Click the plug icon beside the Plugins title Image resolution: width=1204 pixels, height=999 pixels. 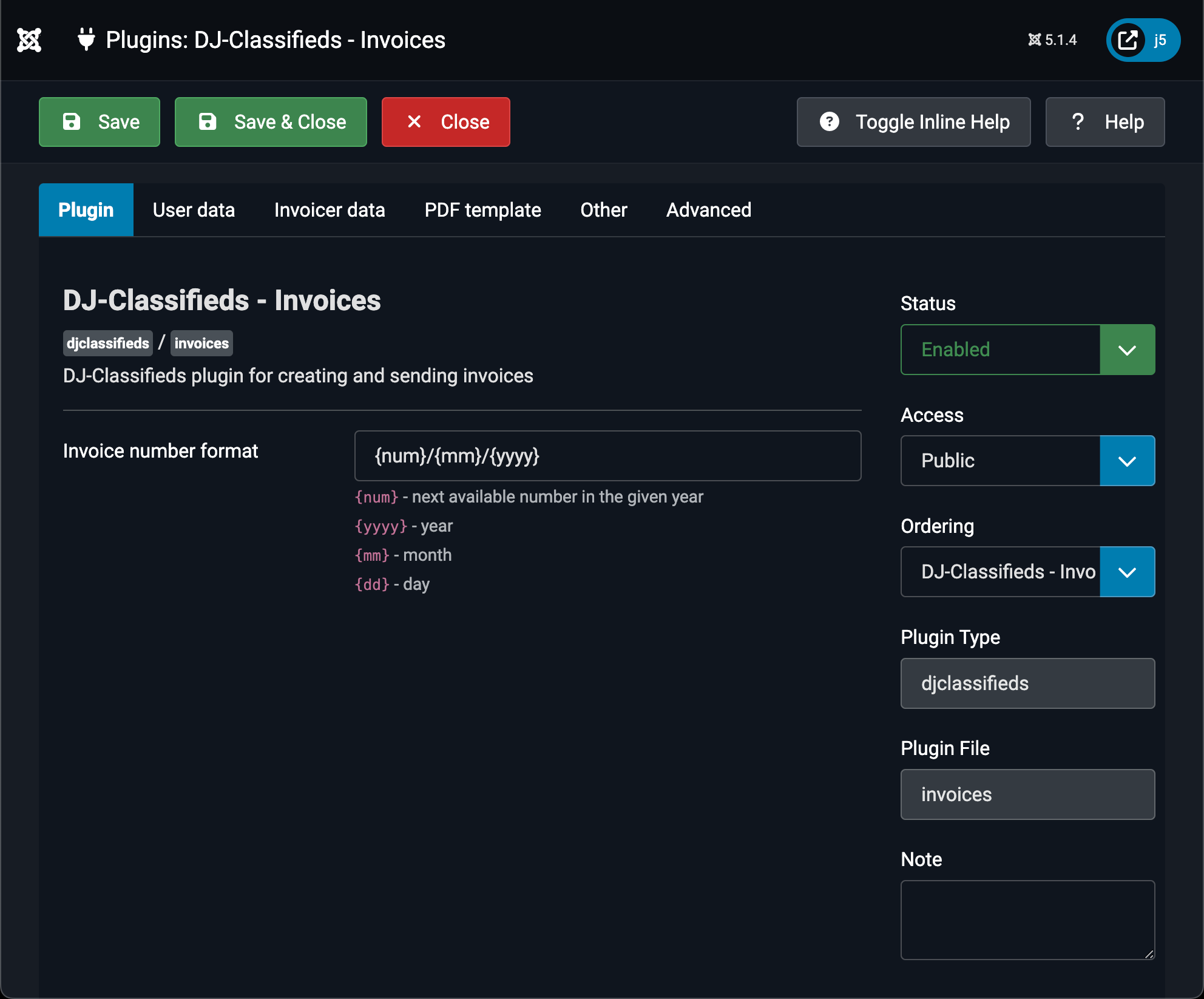pos(86,40)
